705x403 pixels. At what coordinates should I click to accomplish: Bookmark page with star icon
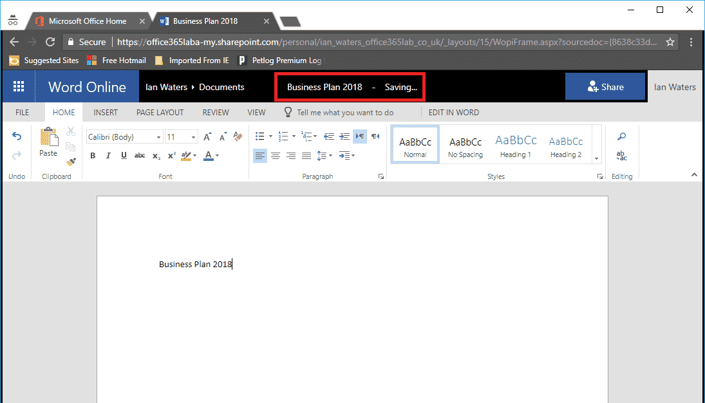pyautogui.click(x=670, y=42)
